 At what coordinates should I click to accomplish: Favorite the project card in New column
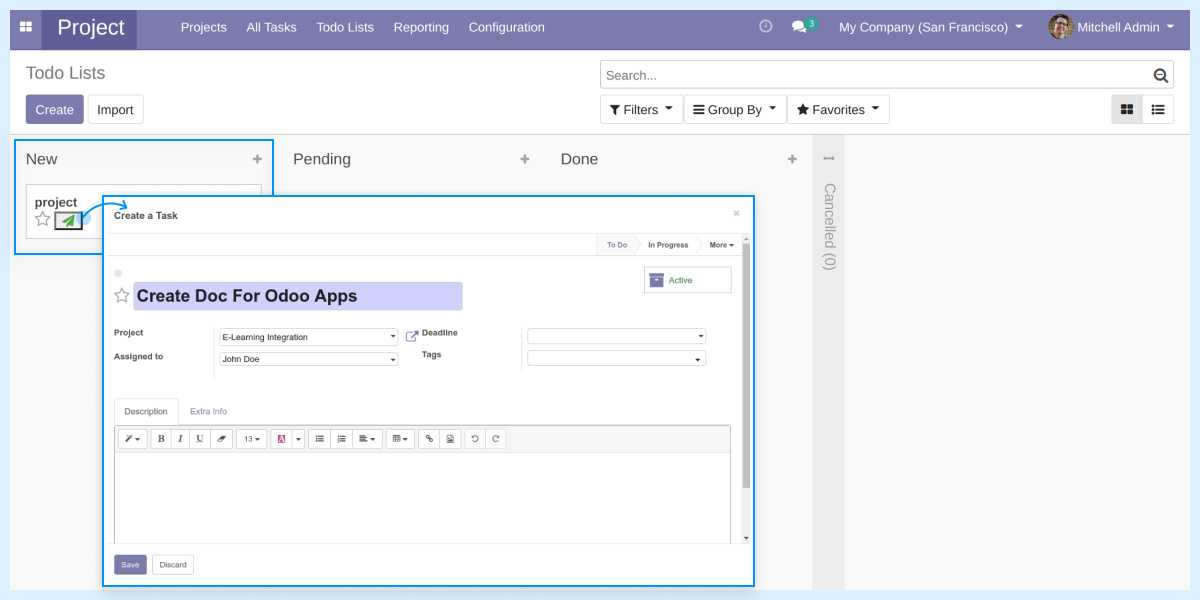[x=41, y=218]
